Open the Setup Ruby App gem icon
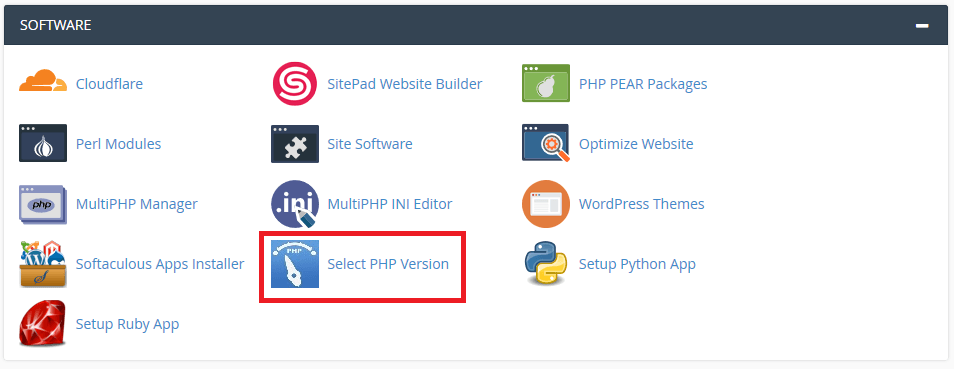Viewport: 954px width, 369px height. coord(43,323)
